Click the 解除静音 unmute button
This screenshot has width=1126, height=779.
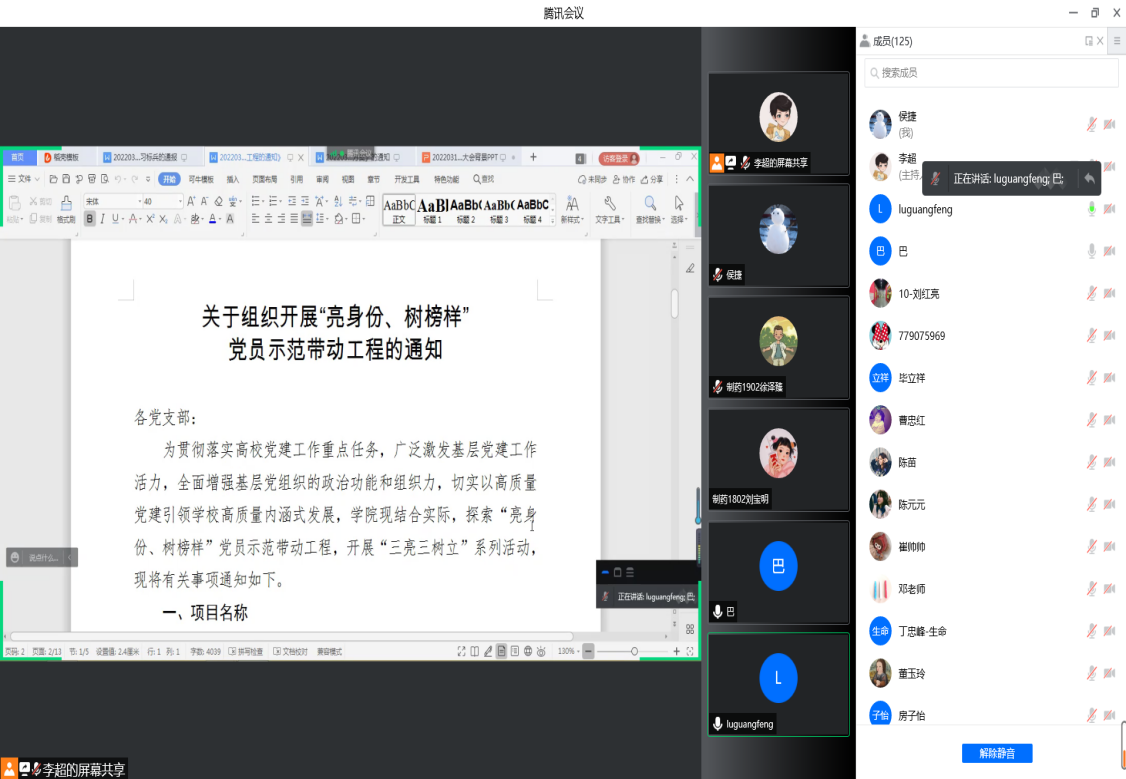996,753
